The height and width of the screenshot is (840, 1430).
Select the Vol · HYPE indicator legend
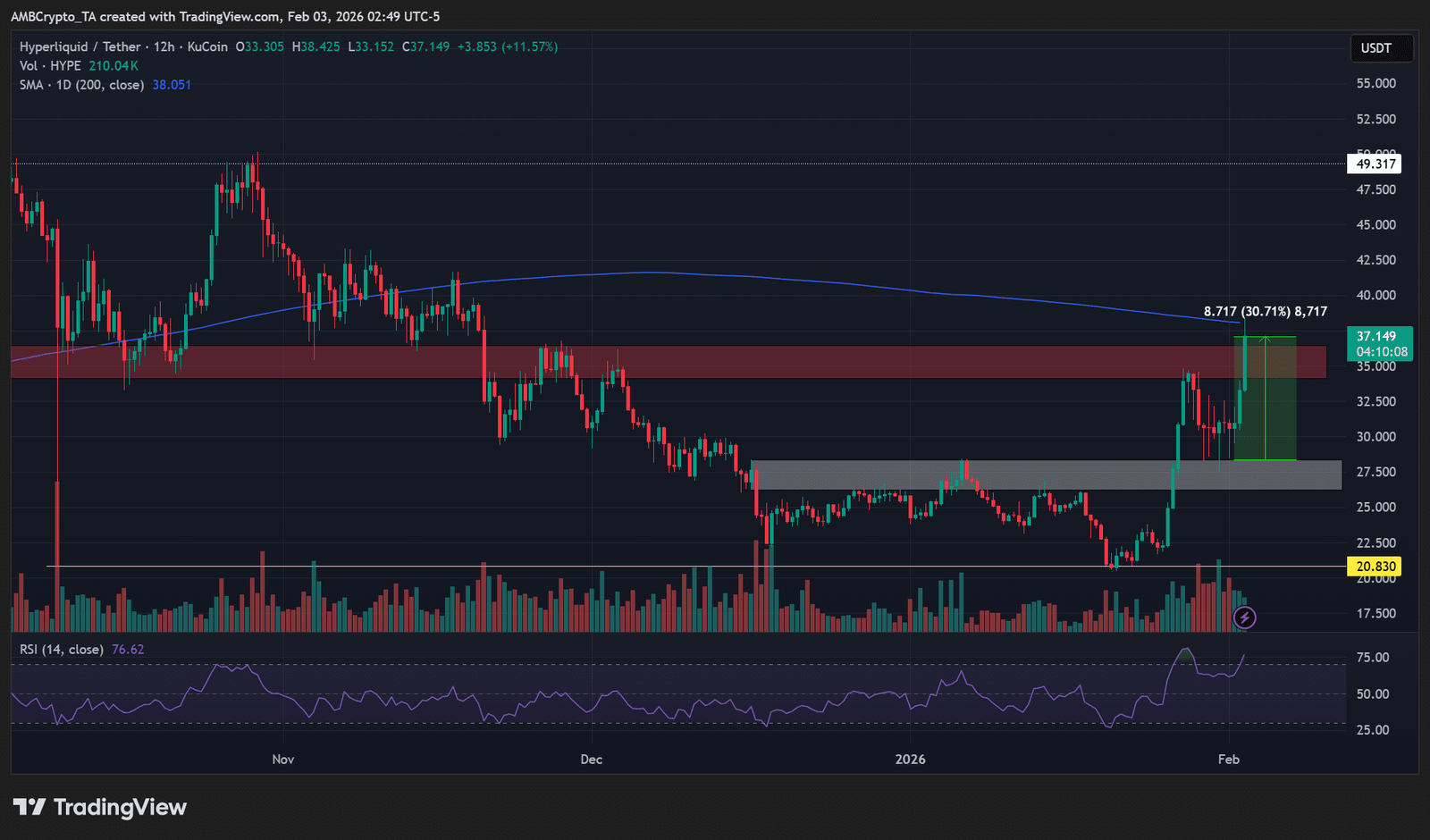(50, 66)
